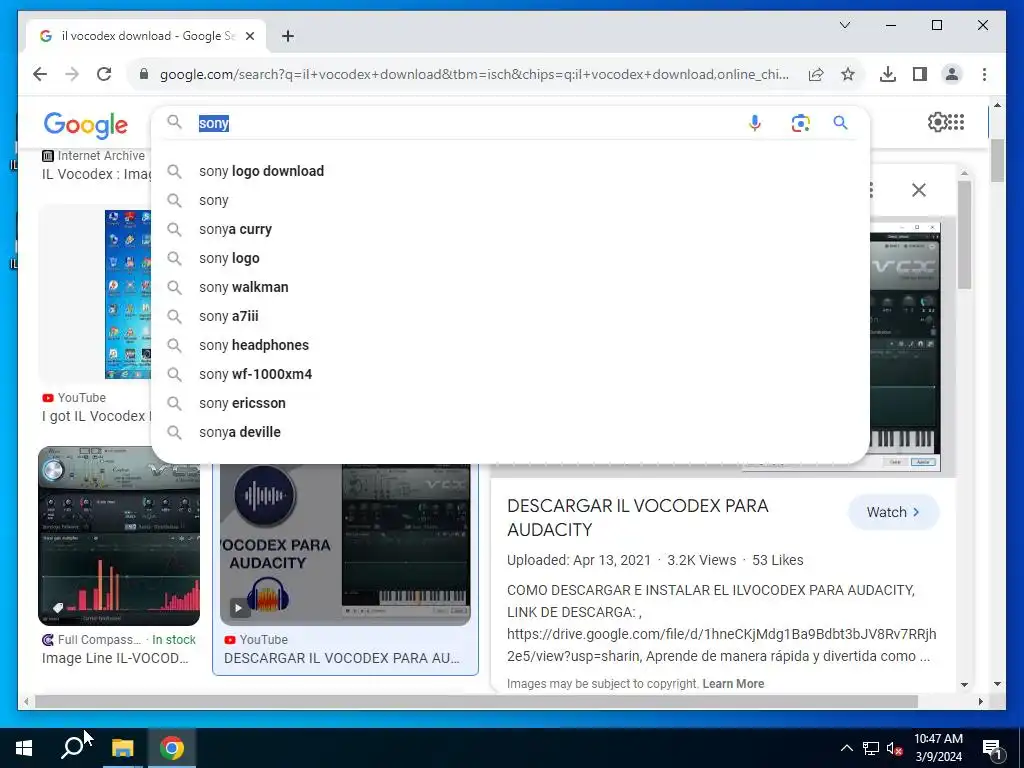Choose suggestion 'sony headphones'
The image size is (1024, 768).
510,345
